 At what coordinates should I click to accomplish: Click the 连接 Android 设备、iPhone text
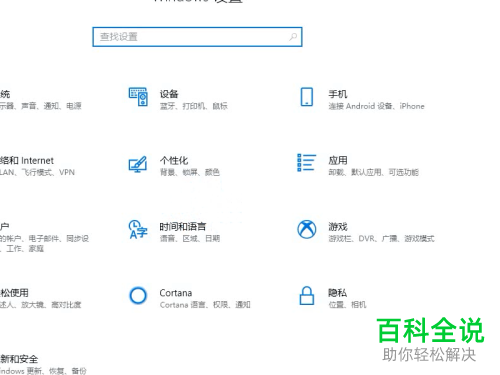[376, 106]
